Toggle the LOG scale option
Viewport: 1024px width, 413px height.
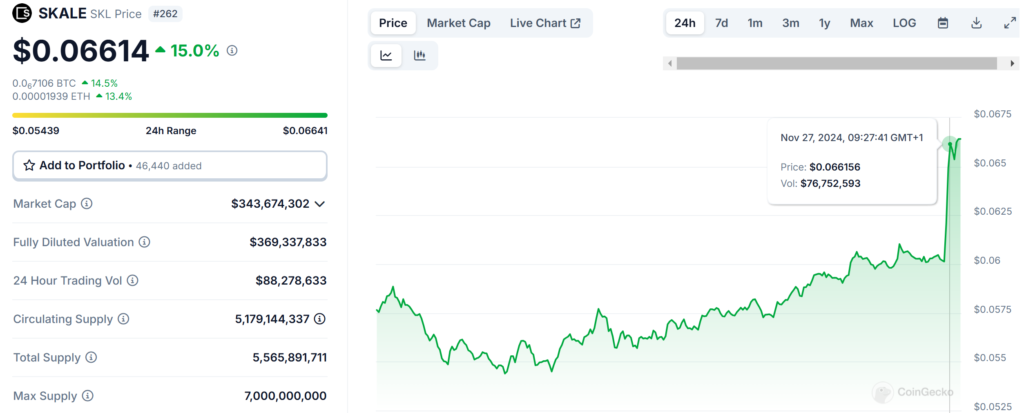[903, 23]
